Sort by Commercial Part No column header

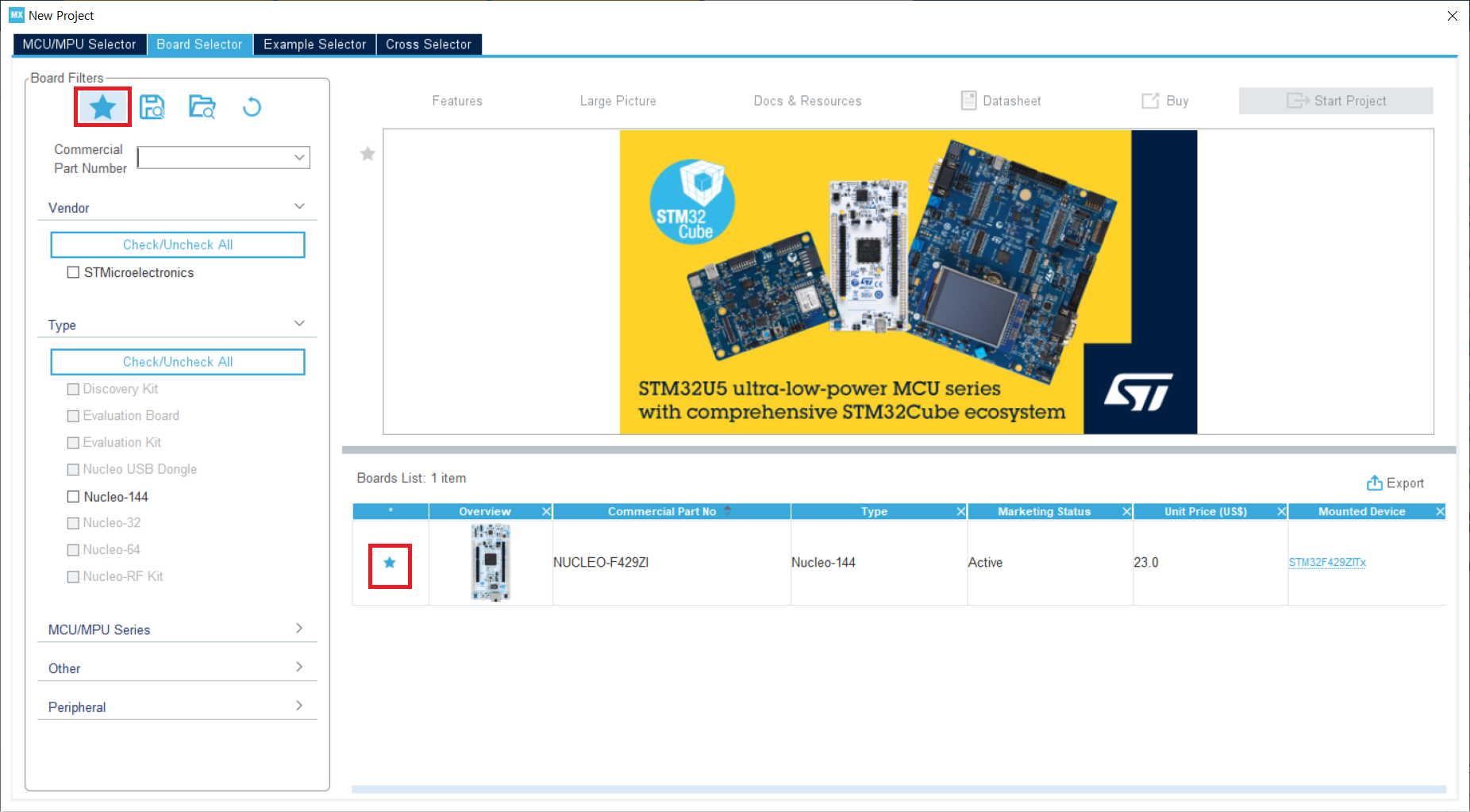tap(662, 512)
